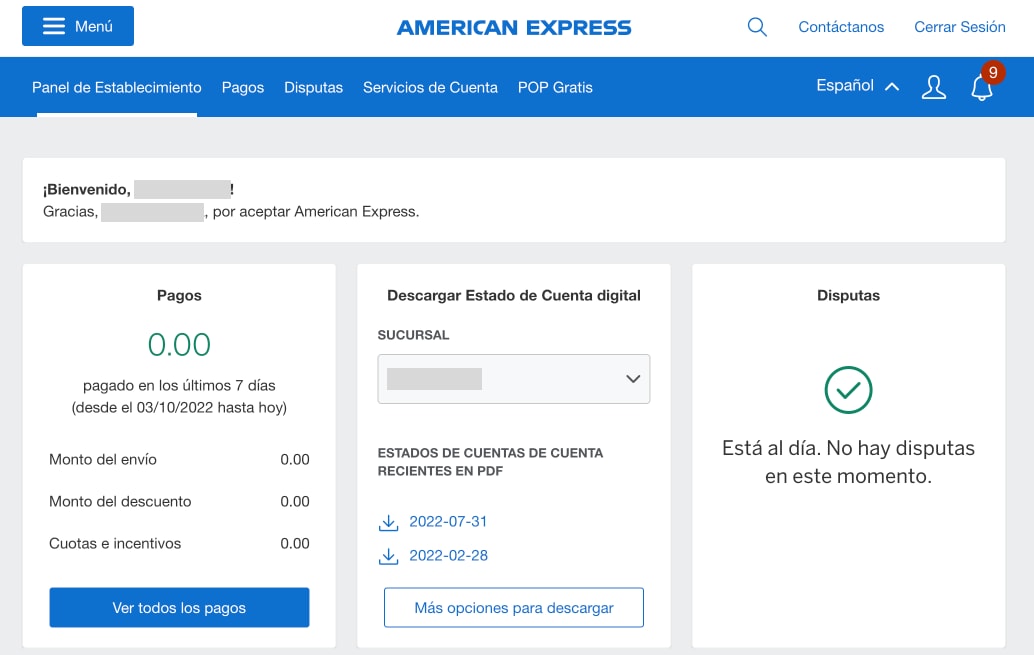The height and width of the screenshot is (655, 1034).
Task: Open Más opciones para descargar
Action: pyautogui.click(x=513, y=607)
